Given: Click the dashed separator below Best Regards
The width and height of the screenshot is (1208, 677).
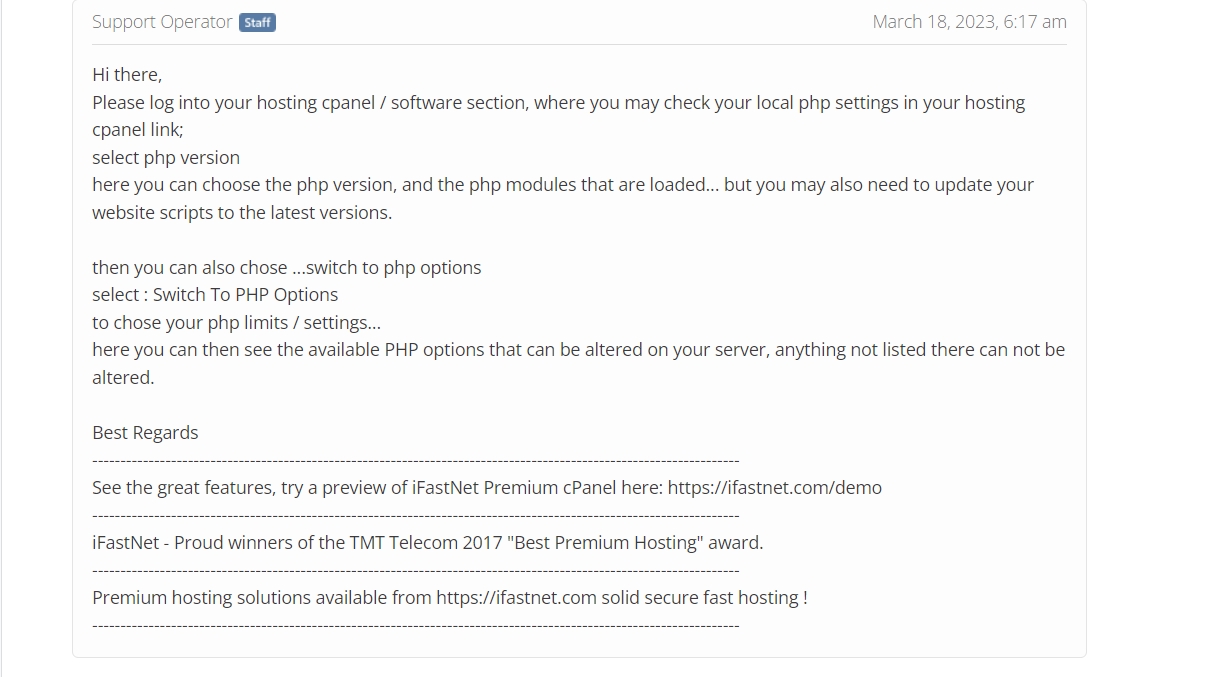Looking at the screenshot, I should point(416,461).
